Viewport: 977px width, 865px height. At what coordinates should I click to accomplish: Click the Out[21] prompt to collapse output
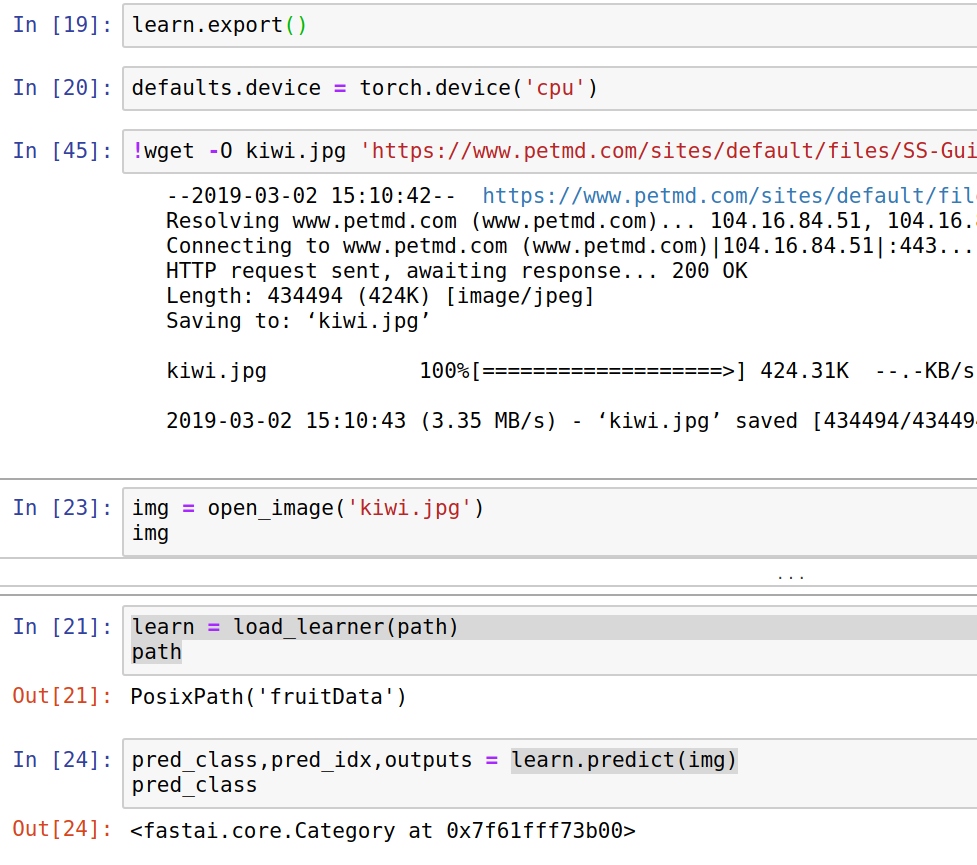tap(62, 696)
